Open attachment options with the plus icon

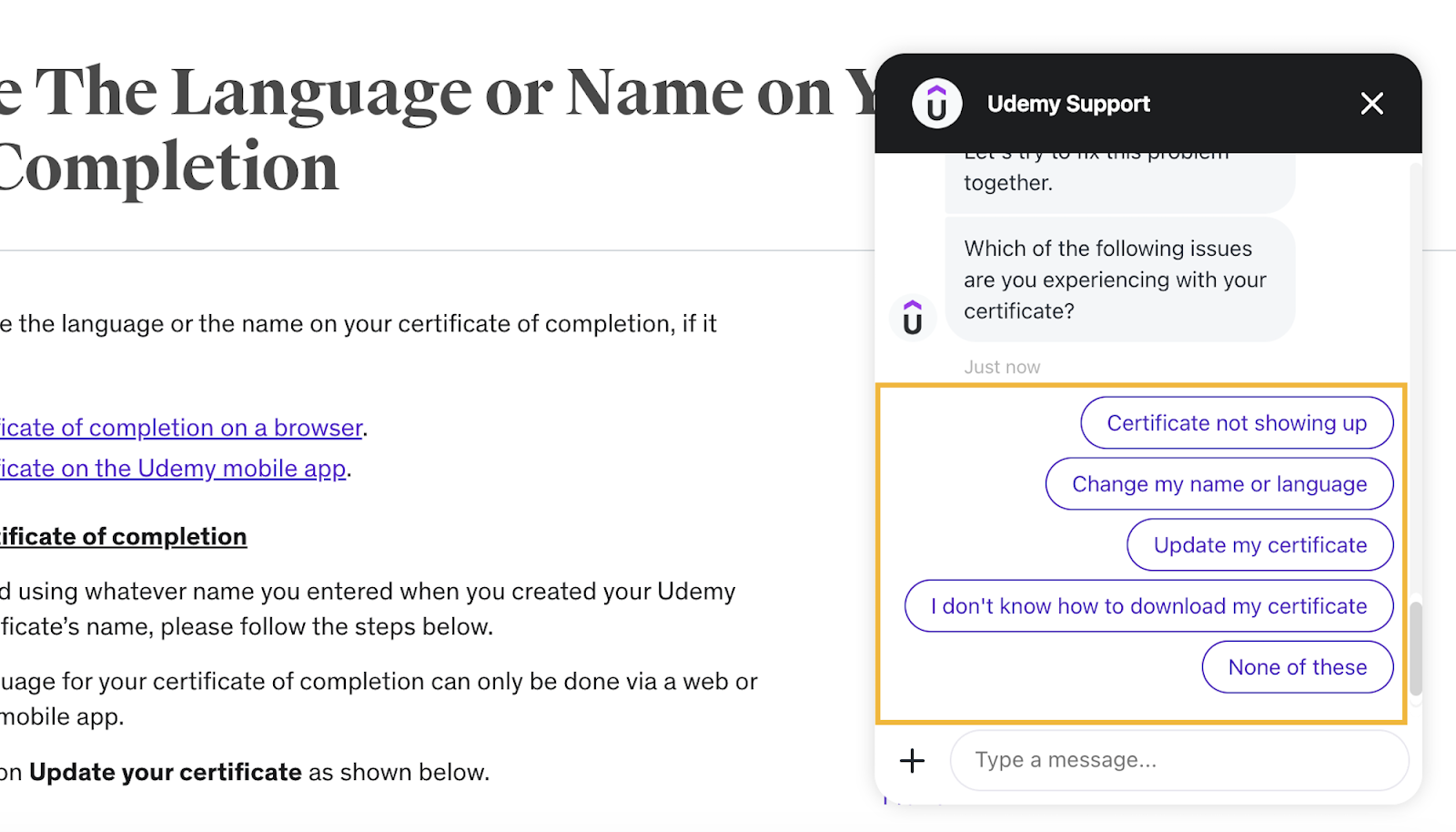[912, 761]
